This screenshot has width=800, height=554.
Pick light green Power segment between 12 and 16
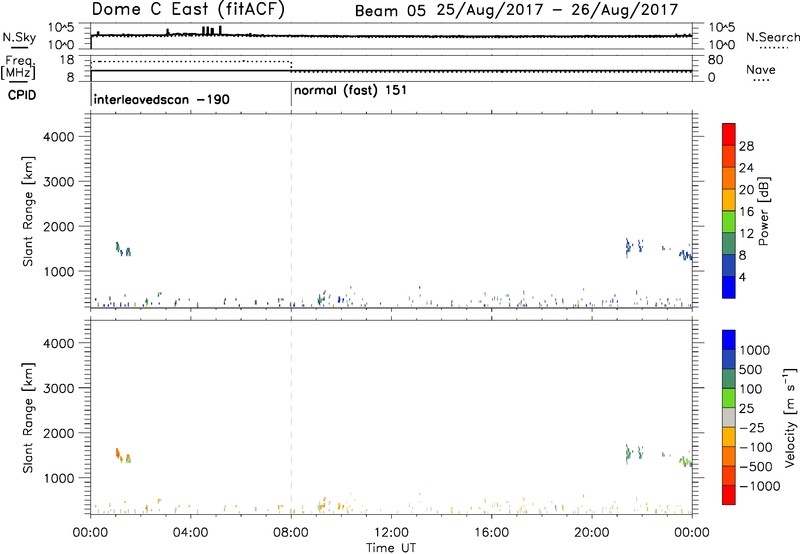point(729,221)
